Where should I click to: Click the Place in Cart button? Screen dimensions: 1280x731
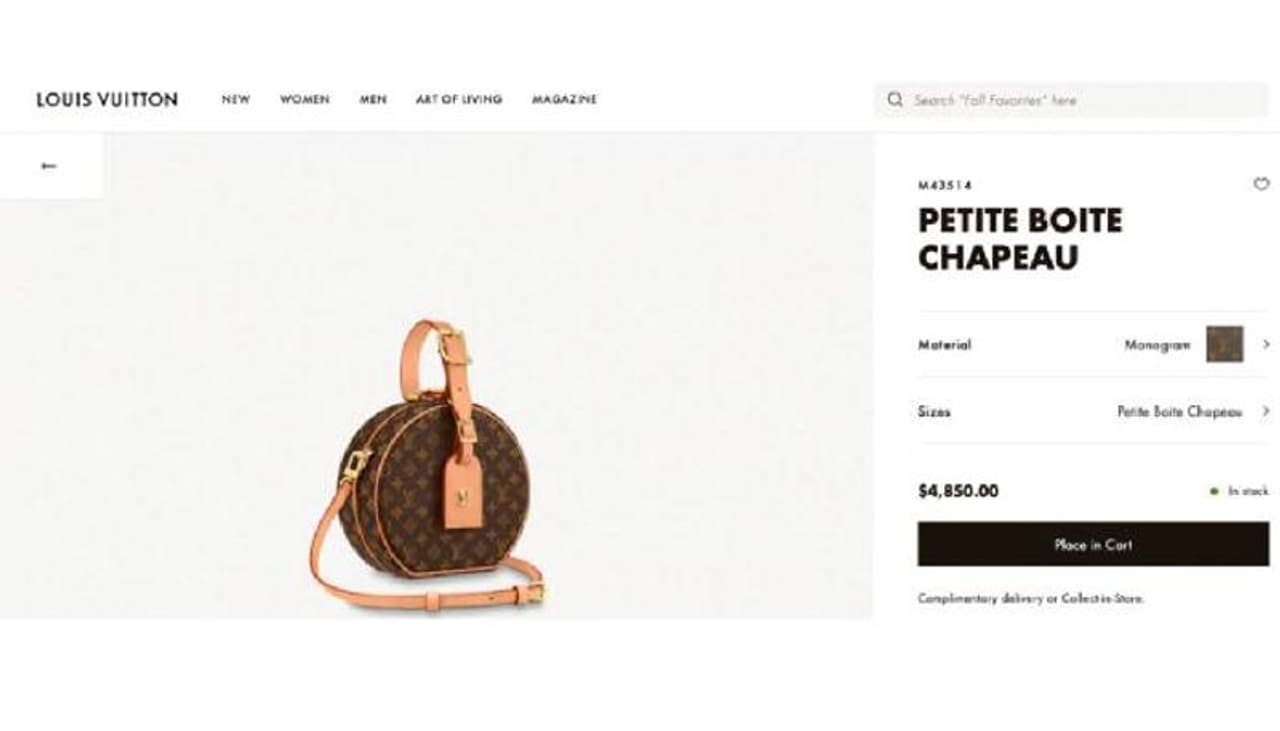(1094, 544)
